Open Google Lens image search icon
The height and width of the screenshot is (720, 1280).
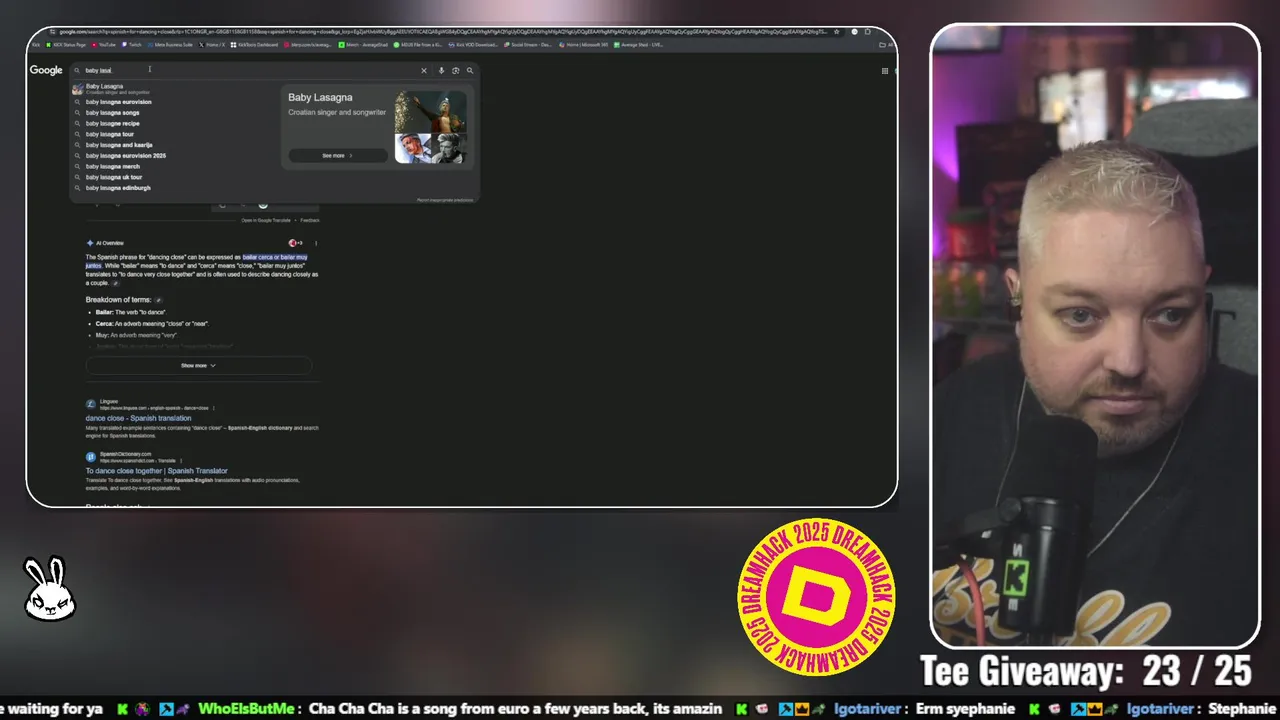455,70
